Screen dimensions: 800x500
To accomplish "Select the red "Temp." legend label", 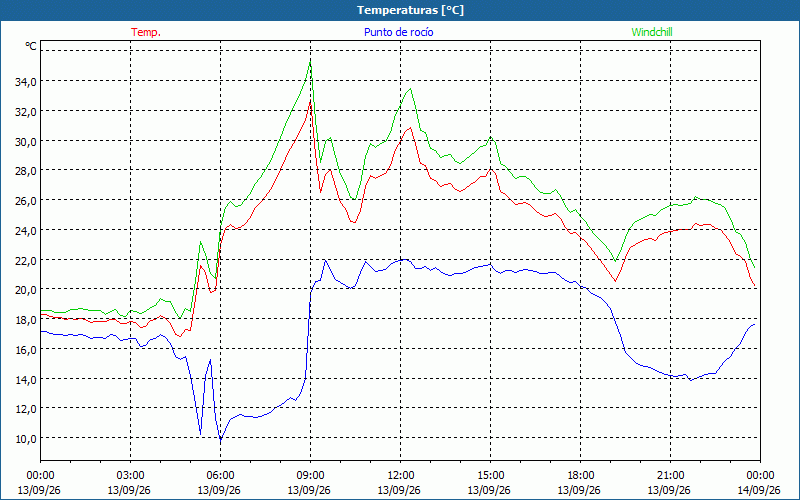I will point(146,32).
